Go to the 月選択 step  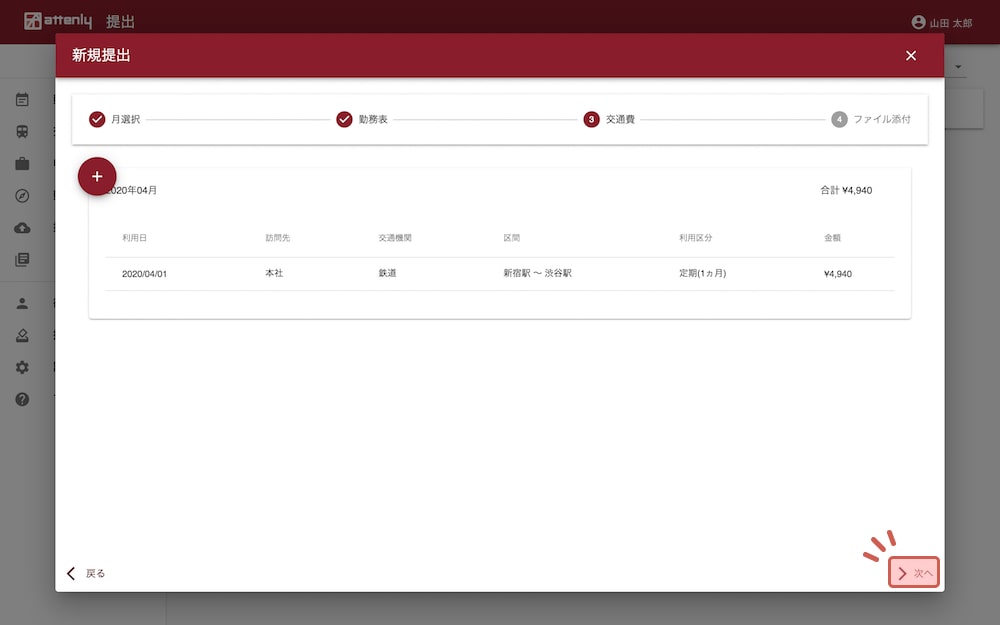point(114,119)
